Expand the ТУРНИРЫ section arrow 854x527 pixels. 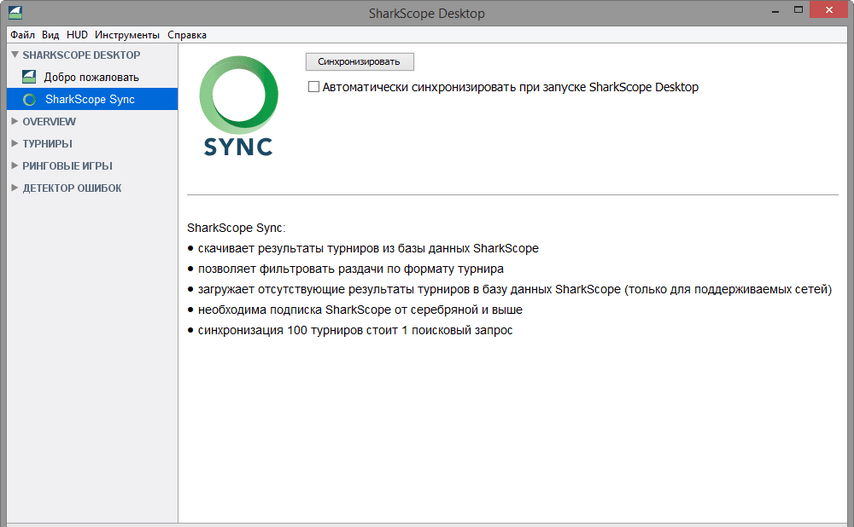pos(15,143)
